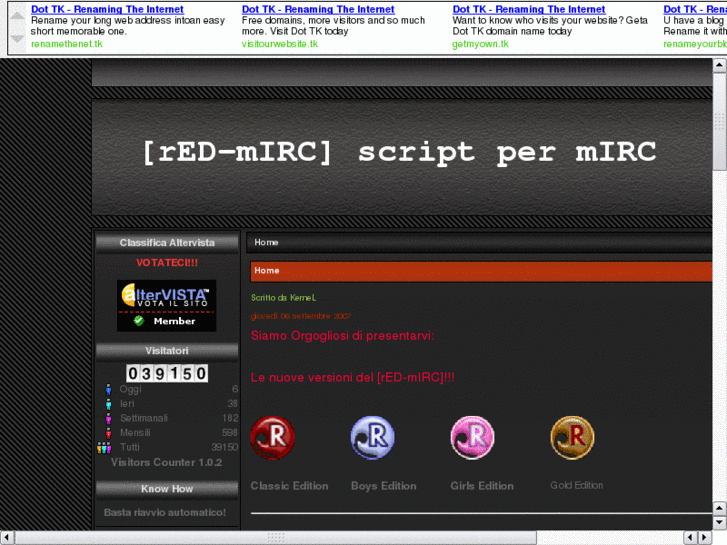This screenshot has width=727, height=545.
Task: Click Siamo Orgogliosi di presentarvi text
Action: [x=343, y=336]
